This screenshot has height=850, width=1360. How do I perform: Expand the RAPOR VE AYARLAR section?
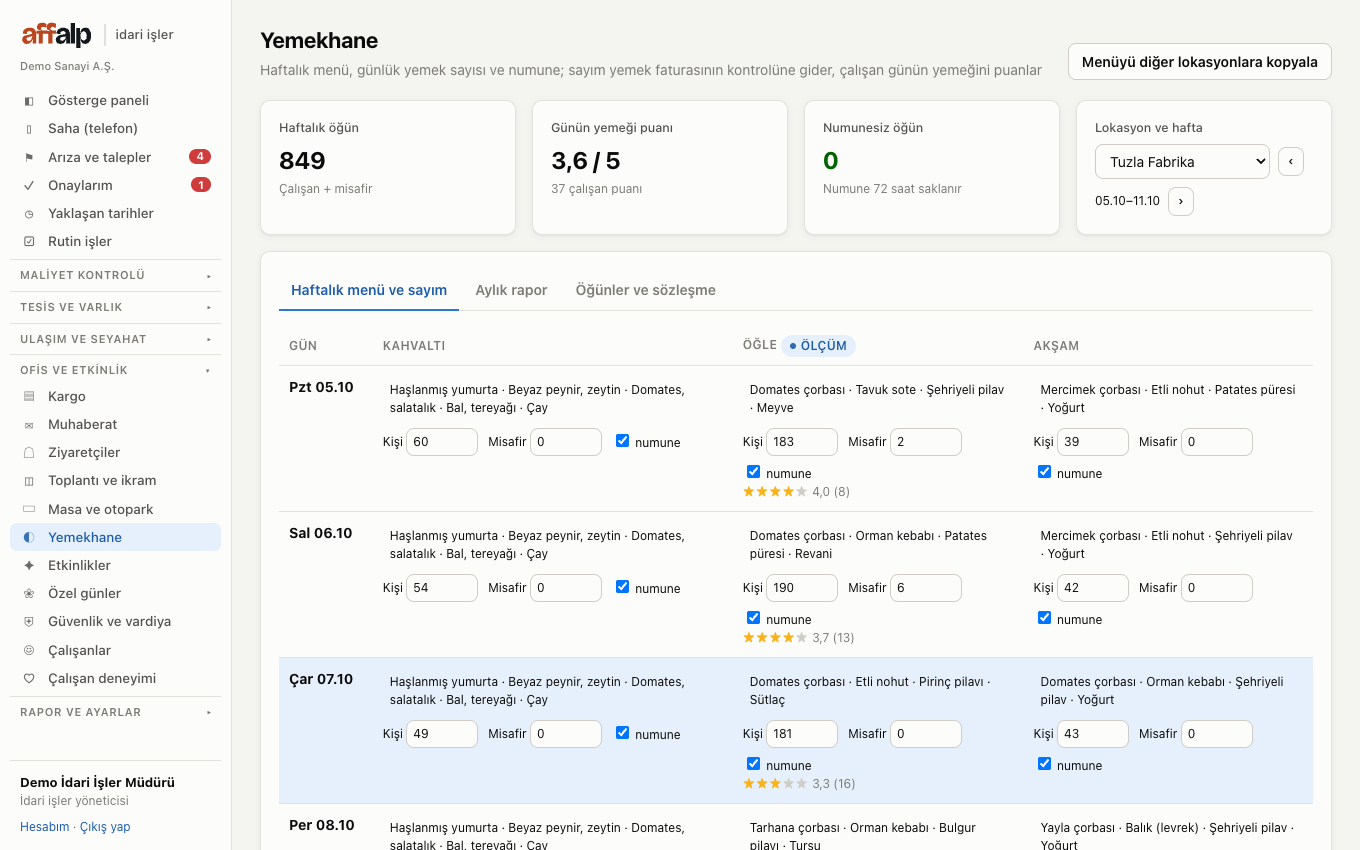[115, 712]
